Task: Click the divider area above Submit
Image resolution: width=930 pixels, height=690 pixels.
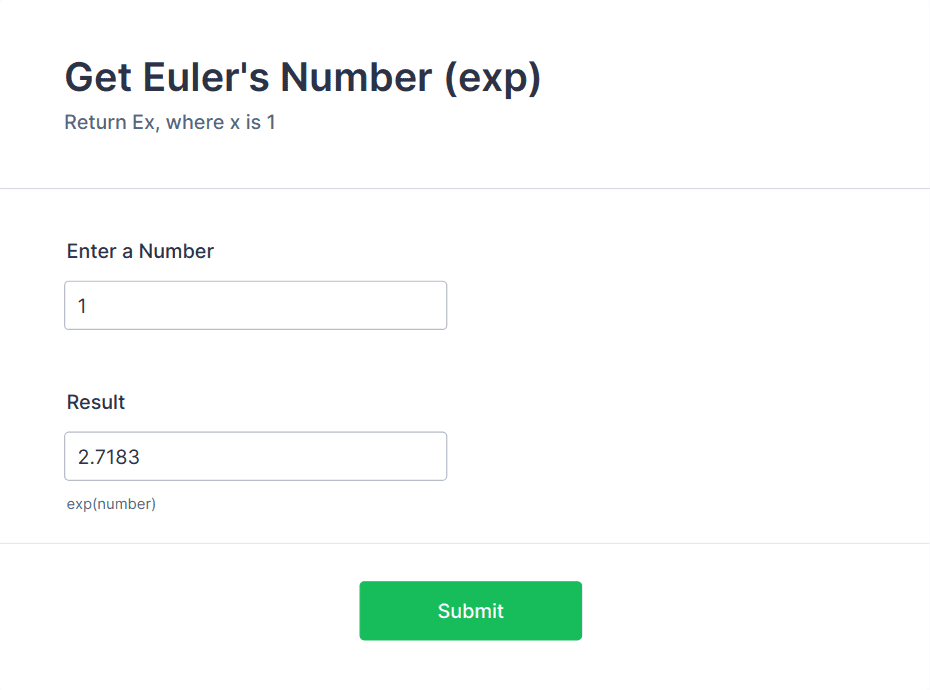Action: pos(465,545)
